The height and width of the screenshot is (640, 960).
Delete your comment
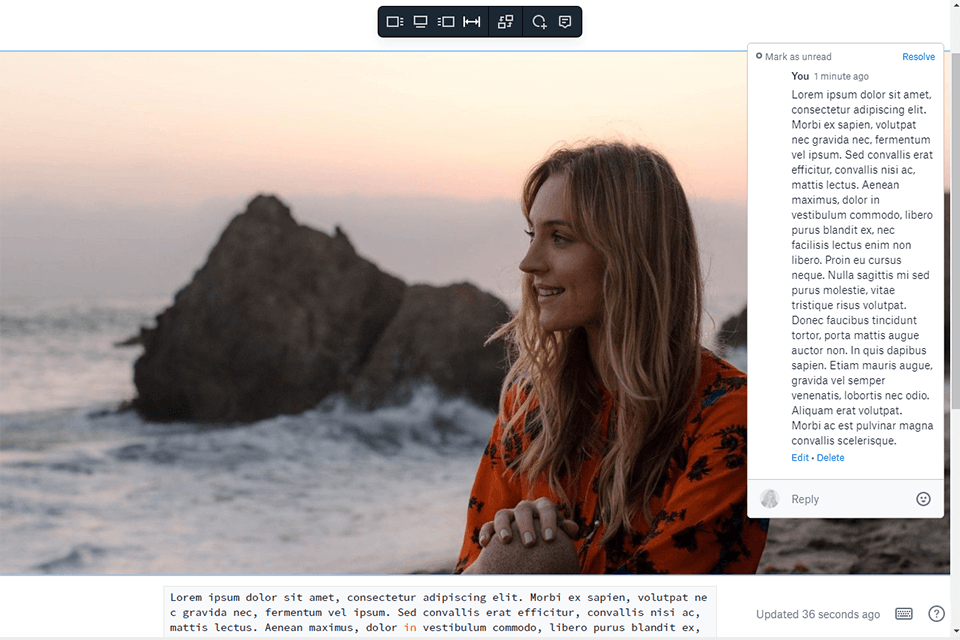830,457
